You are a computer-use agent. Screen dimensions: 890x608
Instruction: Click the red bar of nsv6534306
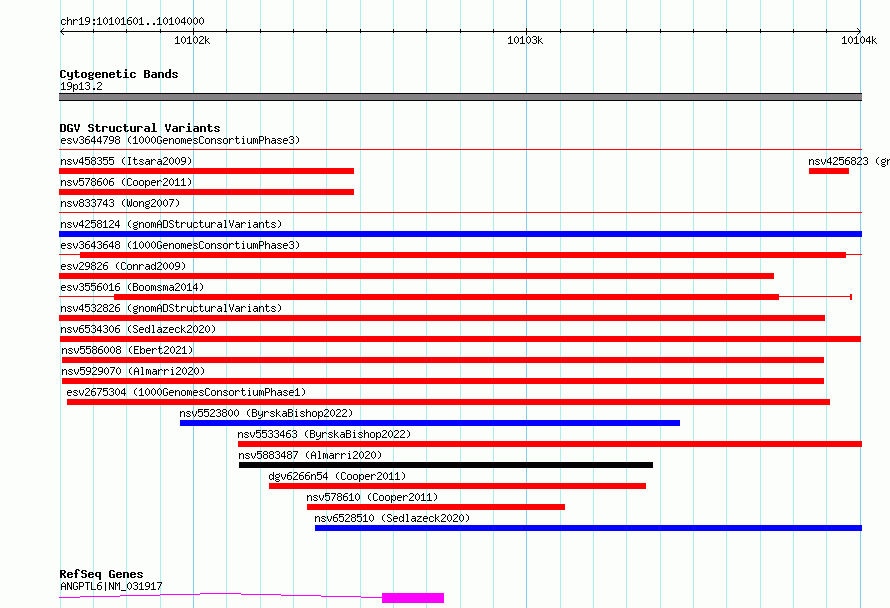tap(460, 339)
